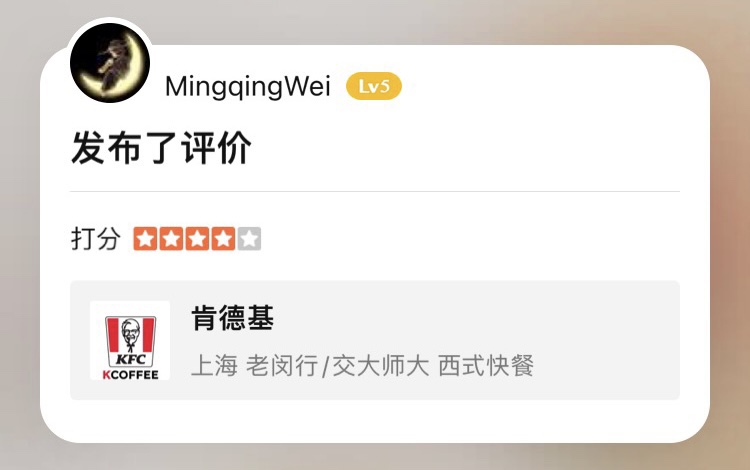Open the gray 肯德基 shop card

(375, 340)
